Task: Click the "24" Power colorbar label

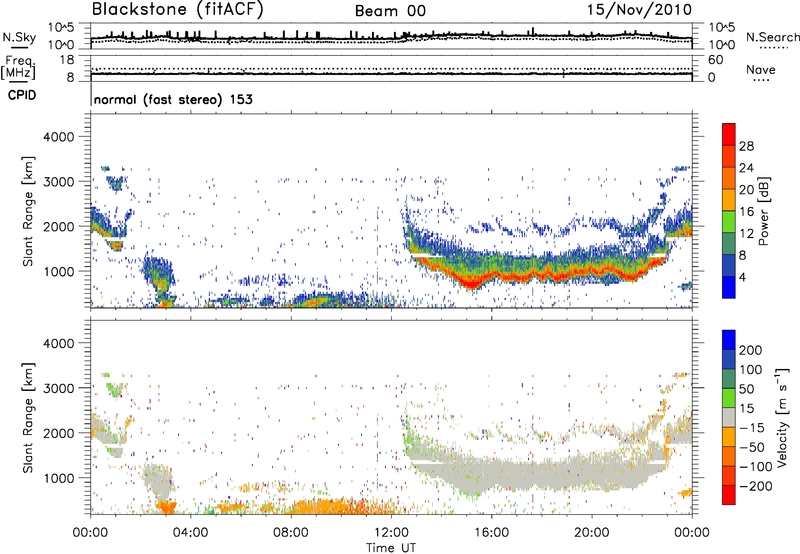Action: (x=746, y=168)
